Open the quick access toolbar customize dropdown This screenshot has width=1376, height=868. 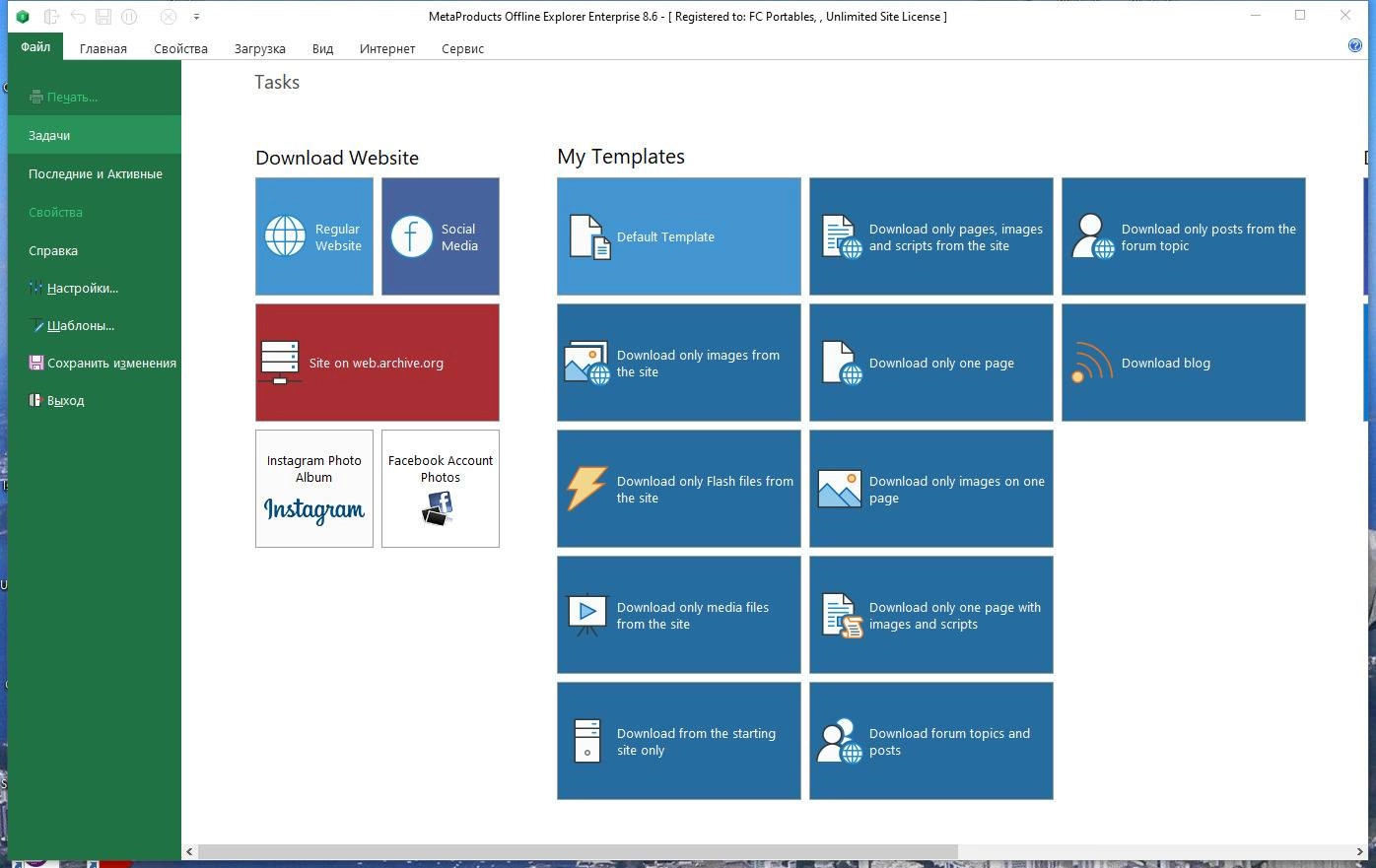196,17
